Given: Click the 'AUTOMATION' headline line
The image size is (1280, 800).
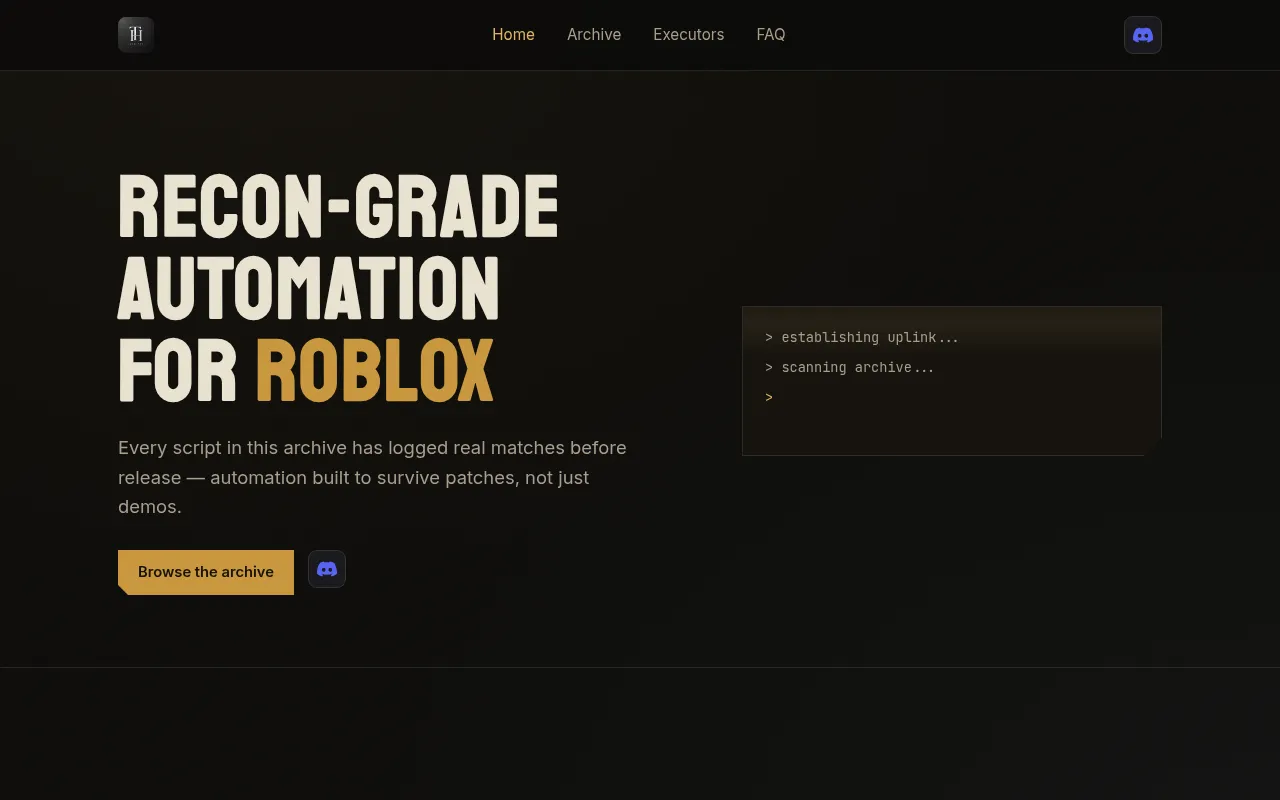Looking at the screenshot, I should click(x=308, y=289).
